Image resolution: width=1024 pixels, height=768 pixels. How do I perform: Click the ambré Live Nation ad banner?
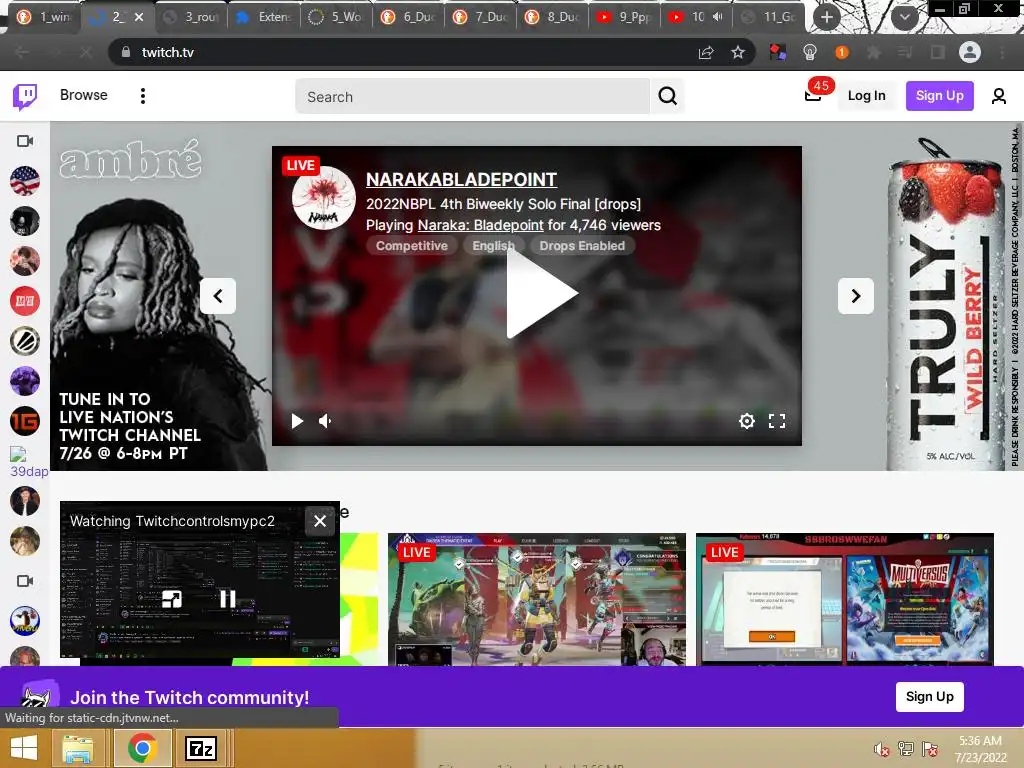[x=159, y=297]
